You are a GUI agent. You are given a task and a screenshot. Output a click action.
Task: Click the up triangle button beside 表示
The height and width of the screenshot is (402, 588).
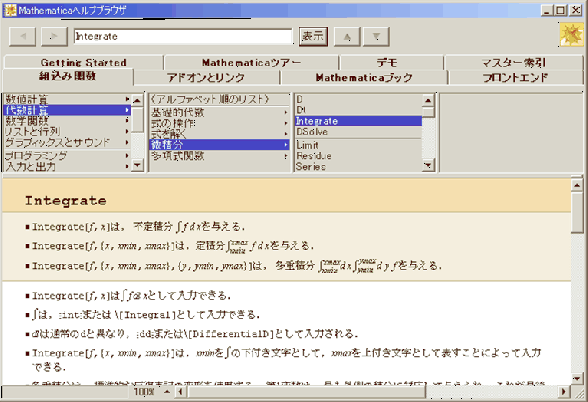(x=347, y=36)
